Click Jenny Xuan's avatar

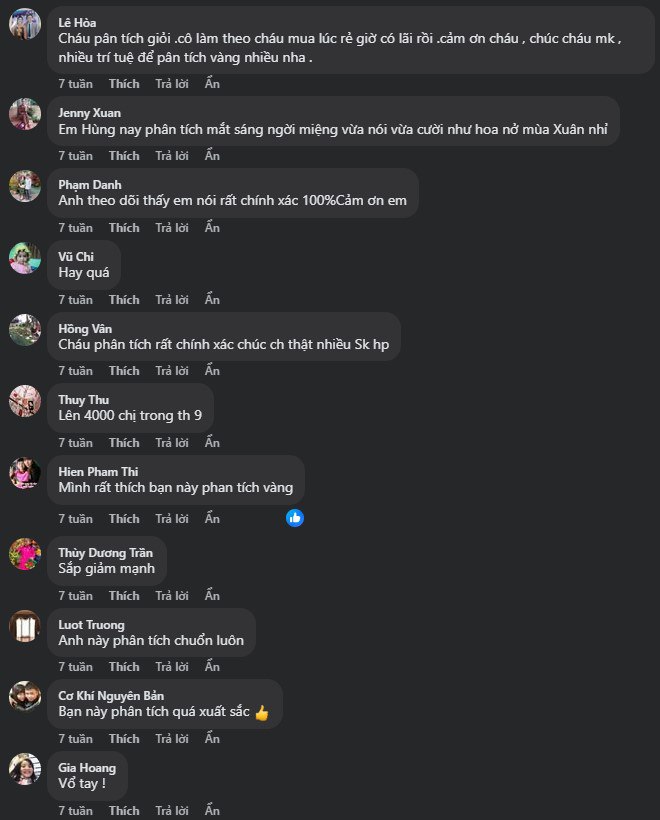25,114
